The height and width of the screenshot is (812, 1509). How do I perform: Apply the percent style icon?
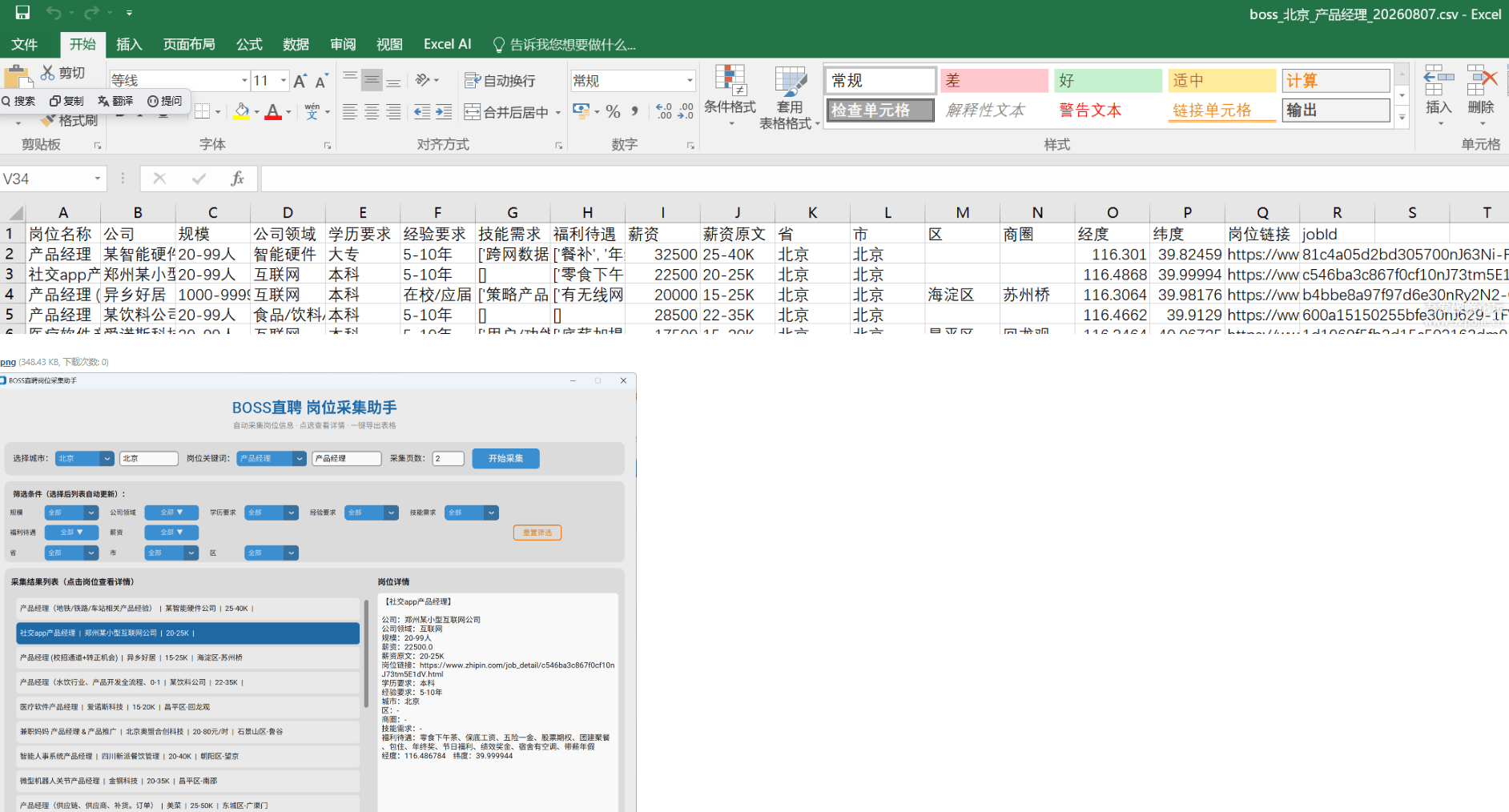pos(613,111)
